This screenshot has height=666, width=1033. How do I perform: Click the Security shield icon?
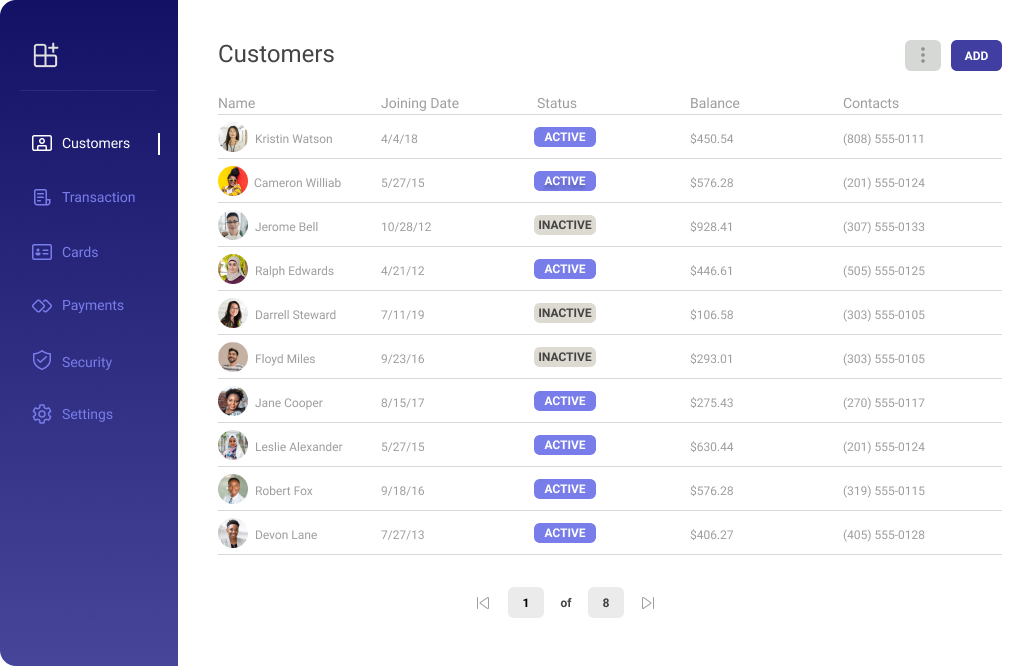click(42, 361)
